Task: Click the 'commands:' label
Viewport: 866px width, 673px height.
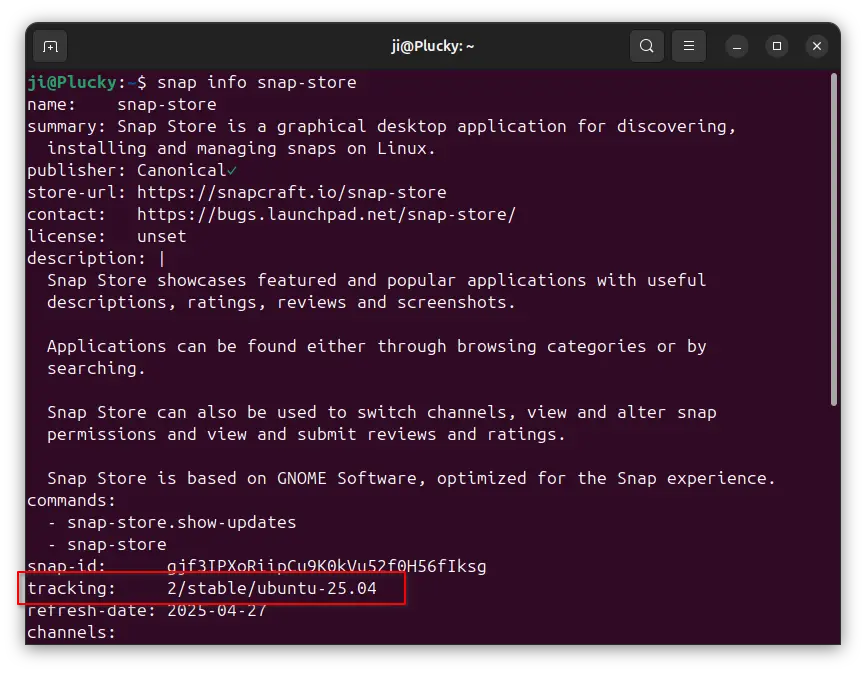Action: point(72,500)
